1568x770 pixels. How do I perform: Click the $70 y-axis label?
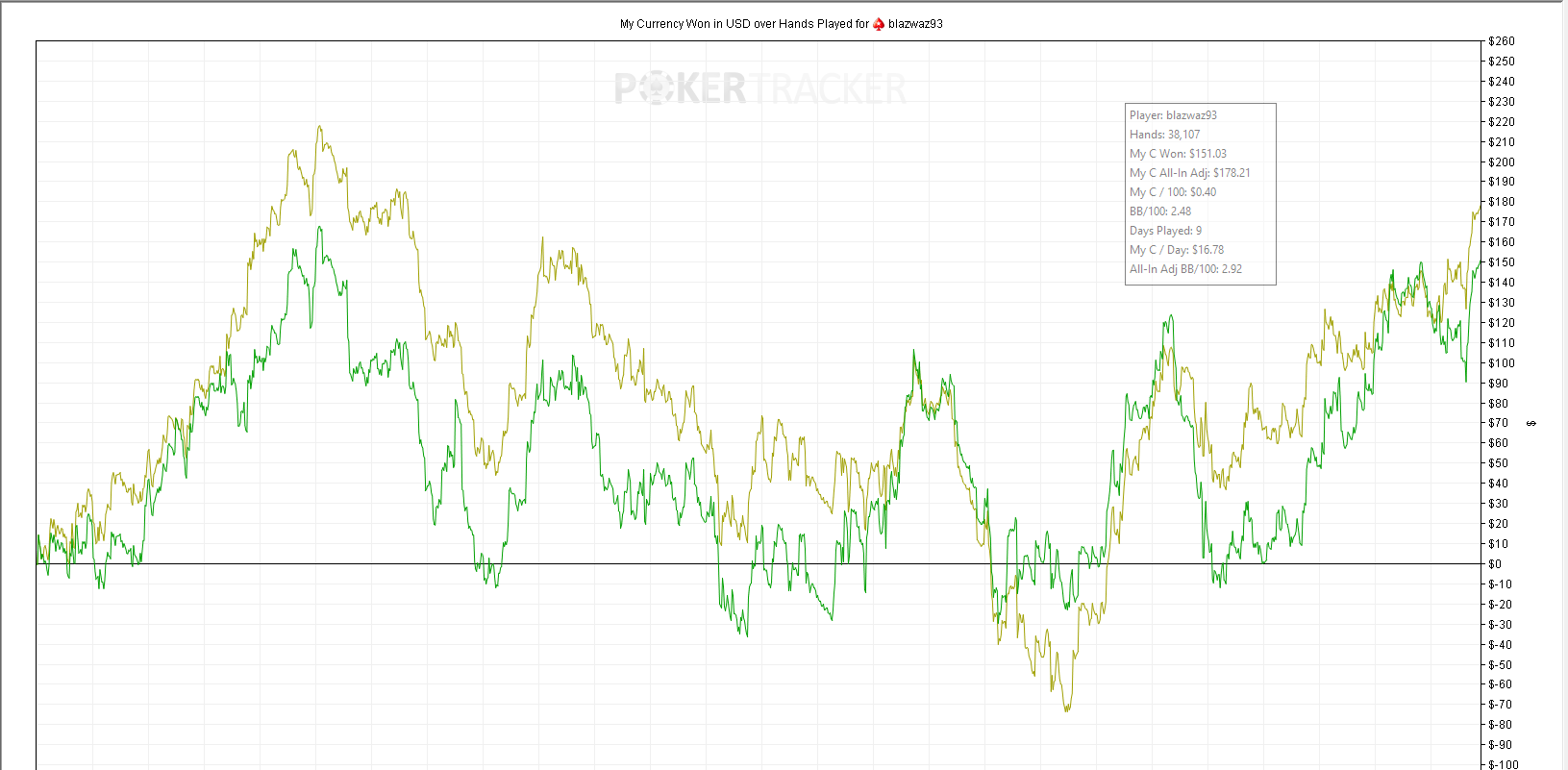tap(1498, 423)
